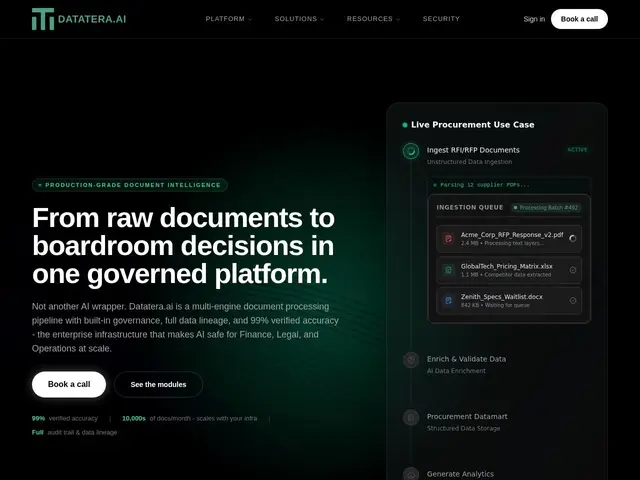The image size is (640, 480).
Task: Click the Acme_Corp_RFP_Response_v2.pdf file name
Action: click(x=512, y=235)
